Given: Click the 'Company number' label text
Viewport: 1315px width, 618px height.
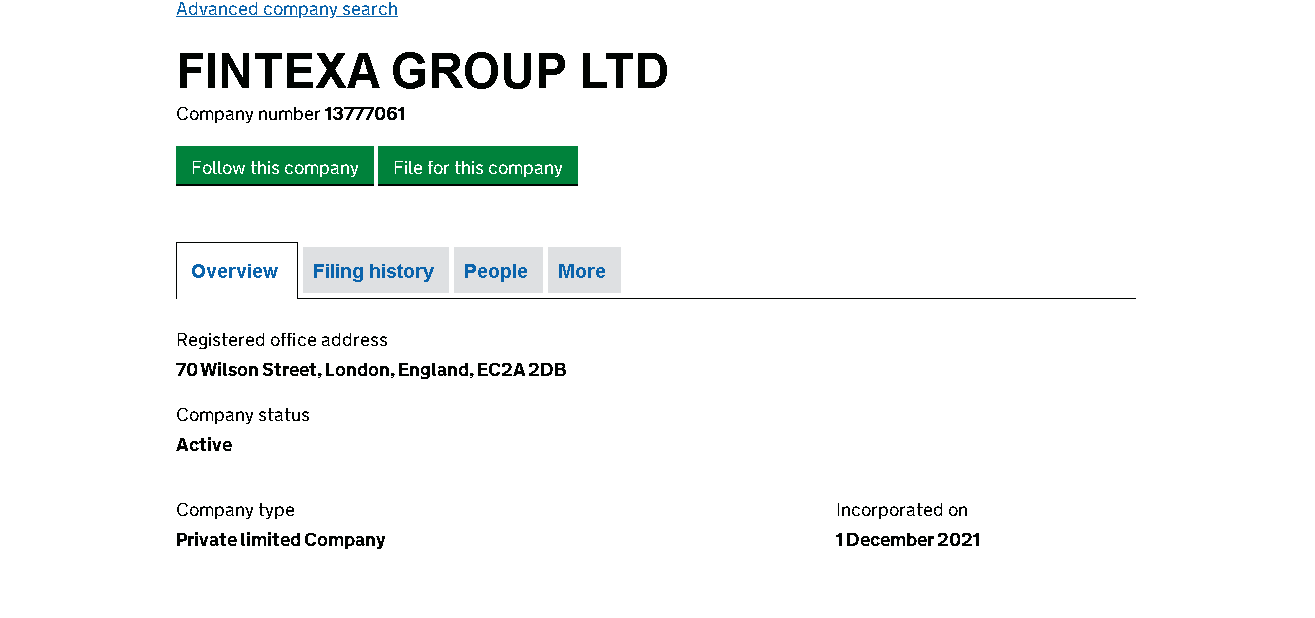Looking at the screenshot, I should (248, 114).
